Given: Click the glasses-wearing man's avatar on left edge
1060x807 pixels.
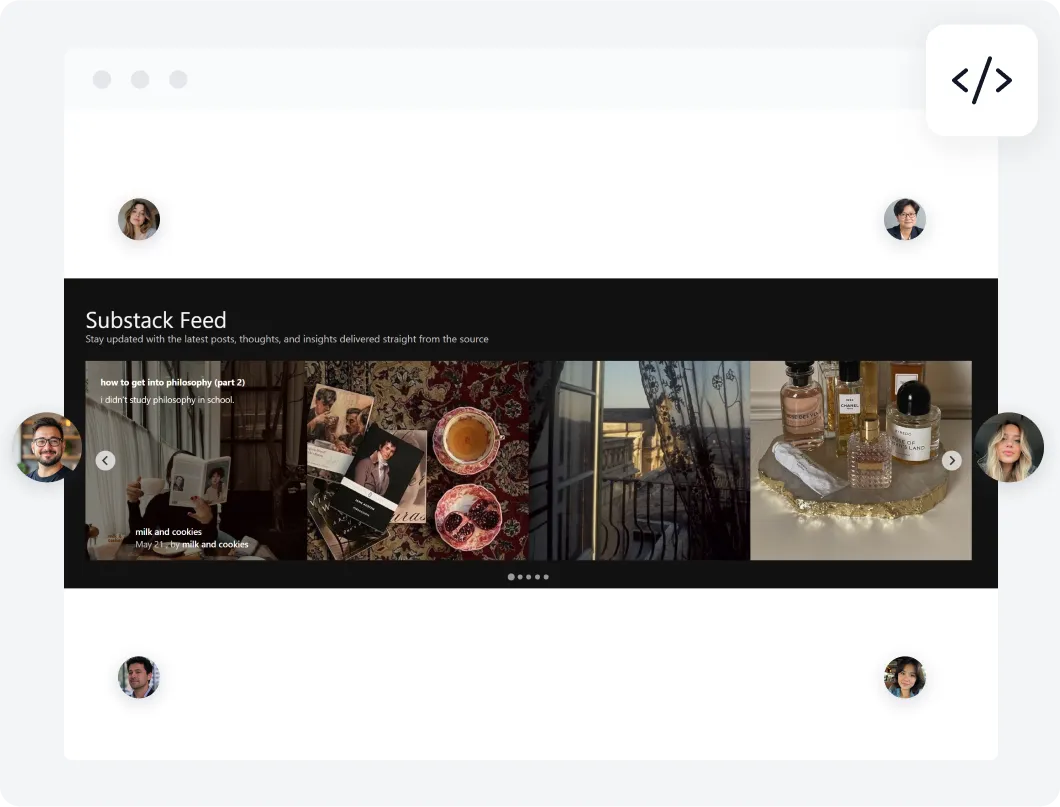Looking at the screenshot, I should point(48,447).
